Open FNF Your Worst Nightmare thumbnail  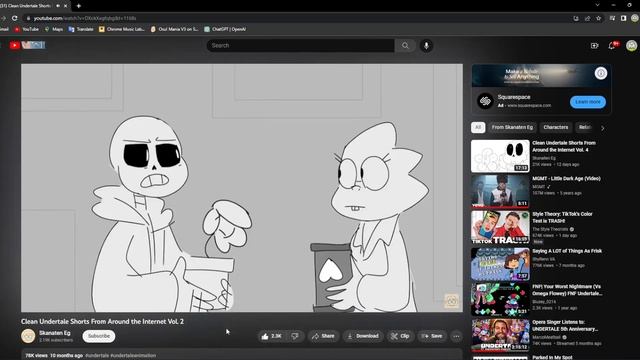[x=500, y=300]
